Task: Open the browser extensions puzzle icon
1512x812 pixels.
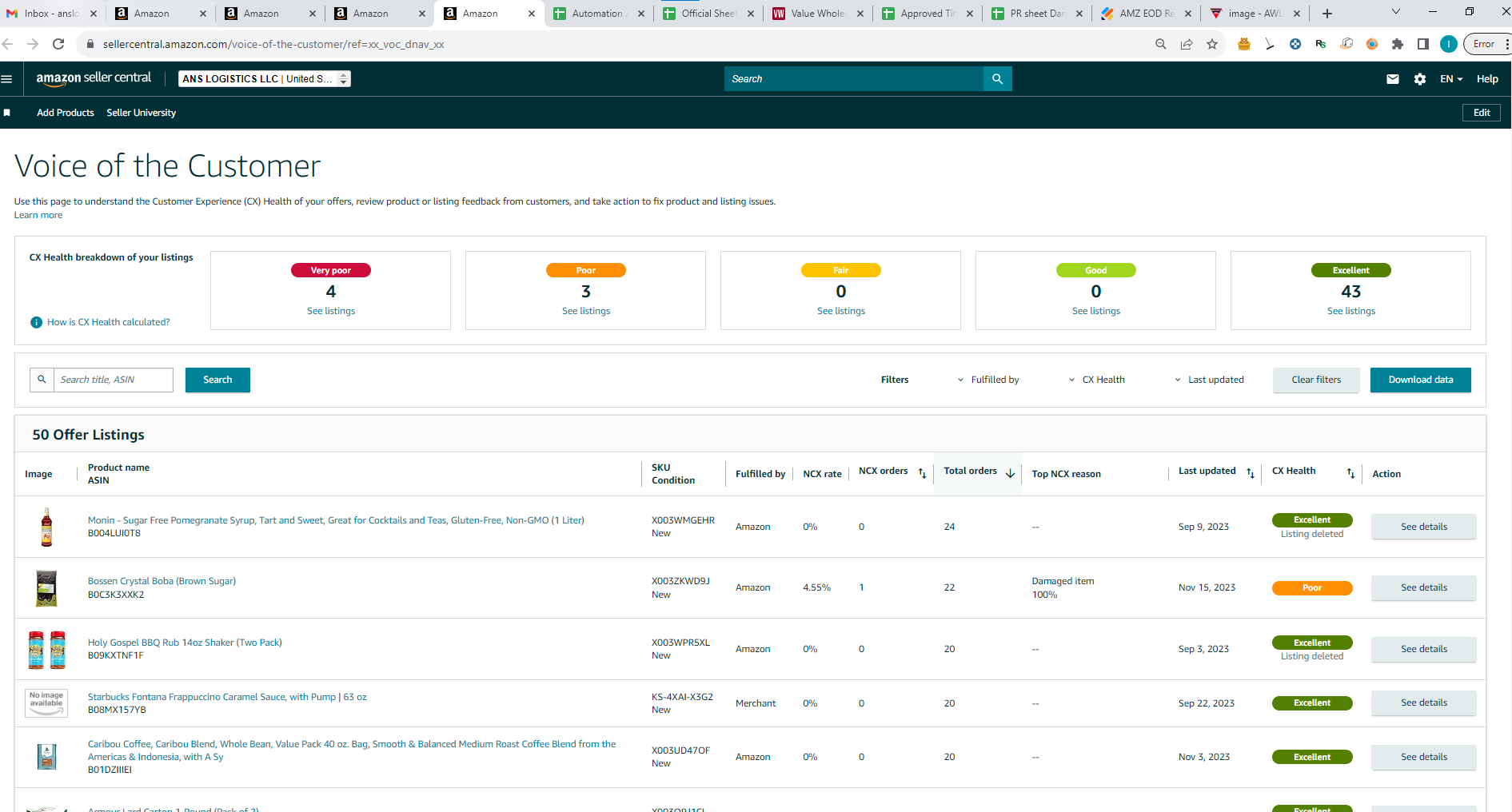Action: pos(1398,44)
